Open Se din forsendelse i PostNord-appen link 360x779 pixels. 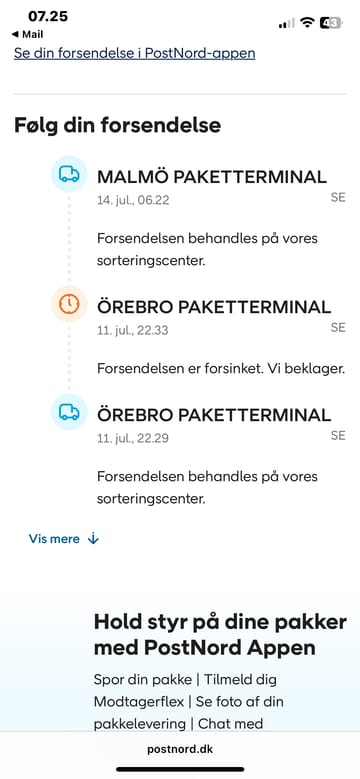135,53
